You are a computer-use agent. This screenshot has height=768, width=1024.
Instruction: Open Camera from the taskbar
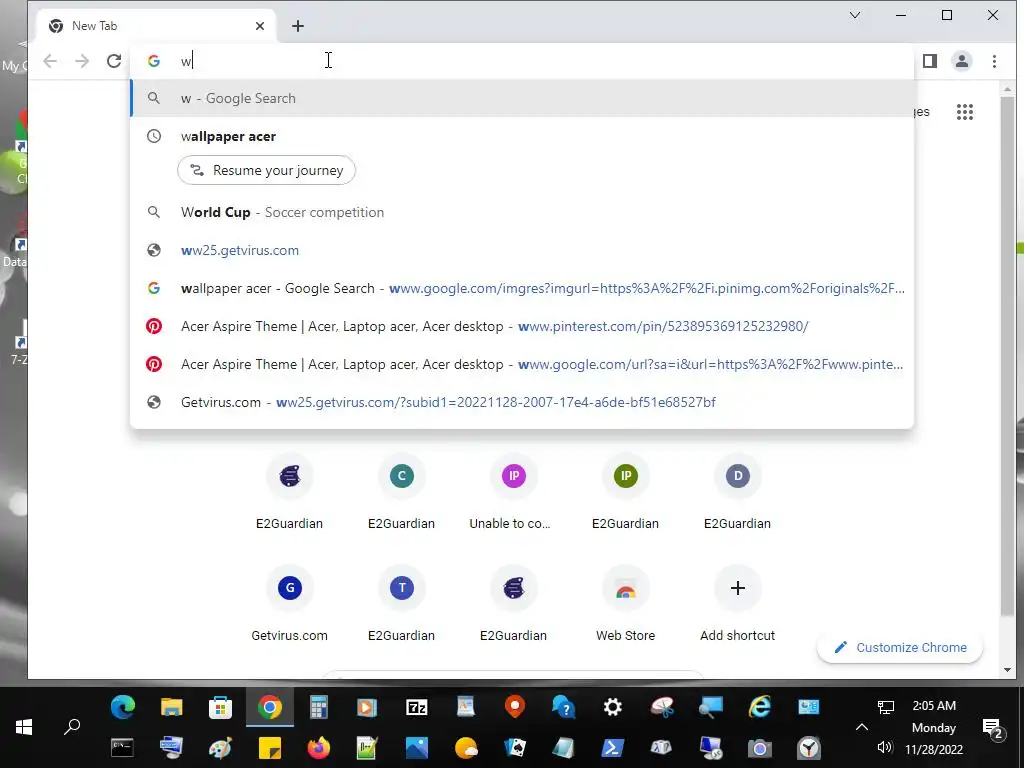pyautogui.click(x=760, y=747)
